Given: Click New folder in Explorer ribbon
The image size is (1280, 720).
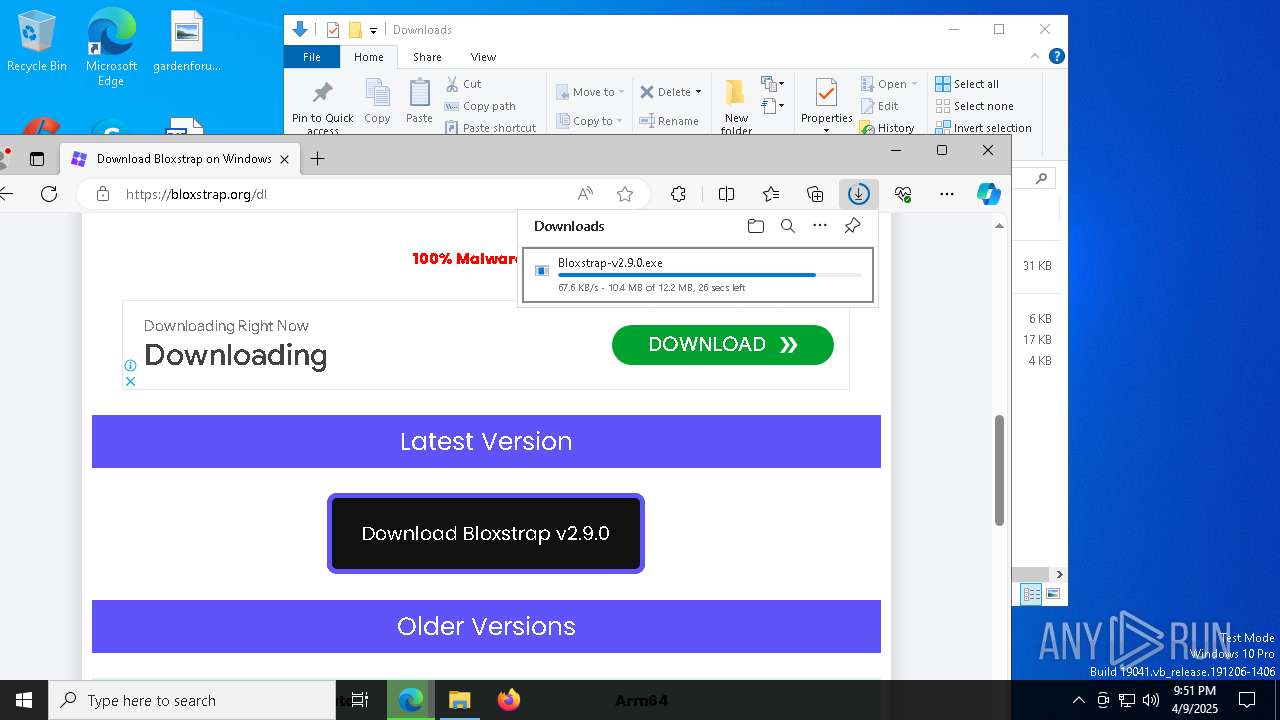Looking at the screenshot, I should [736, 107].
